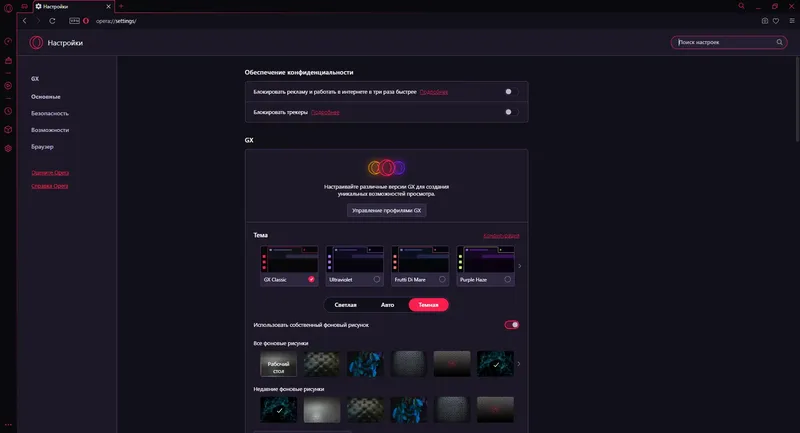800x433 pixels.
Task: Enable block ads toggle
Action: click(512, 92)
